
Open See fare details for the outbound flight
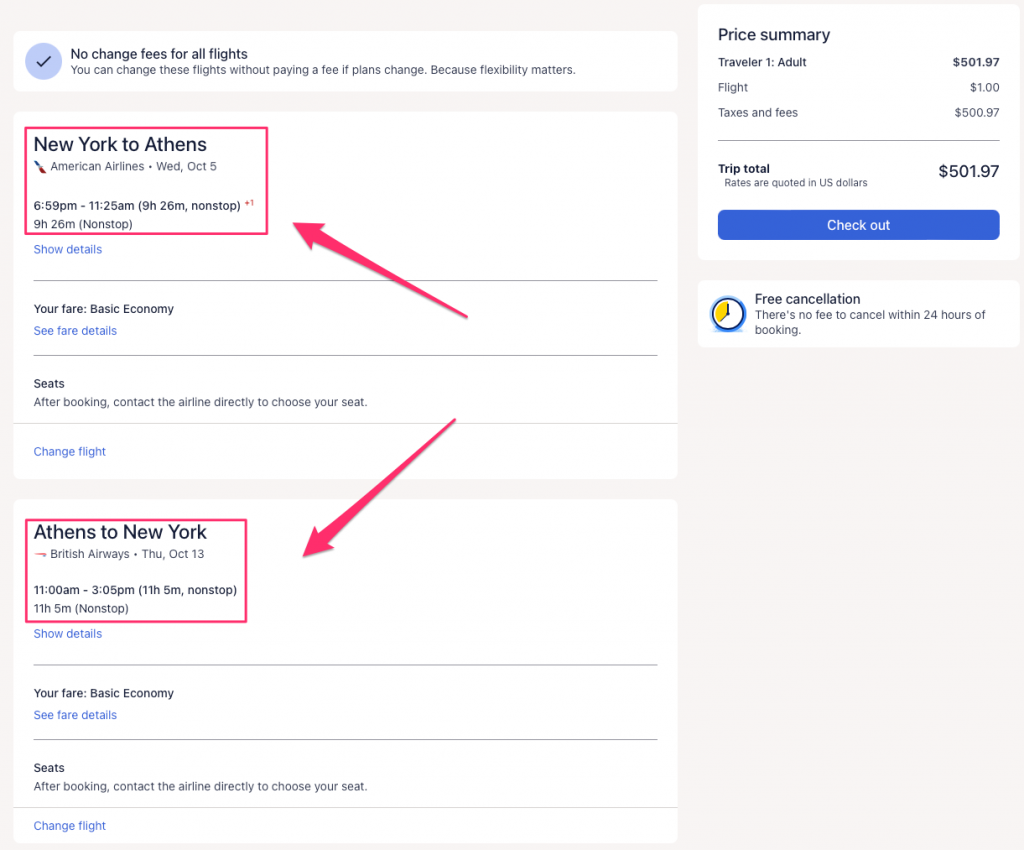tap(75, 331)
